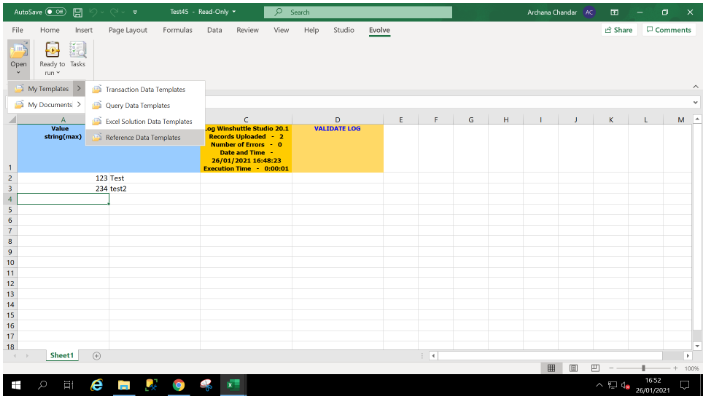Click the Tasks icon in ribbon
The width and height of the screenshot is (704, 400).
coord(77,55)
